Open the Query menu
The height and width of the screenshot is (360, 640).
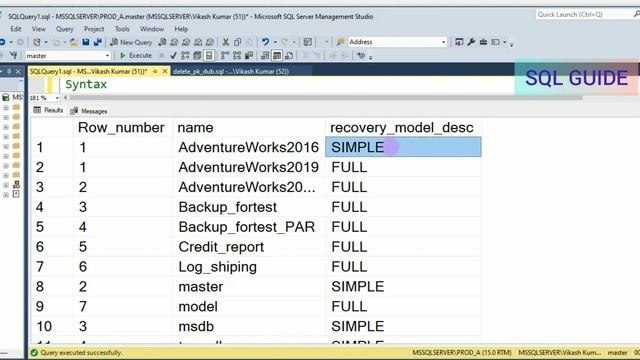point(64,29)
